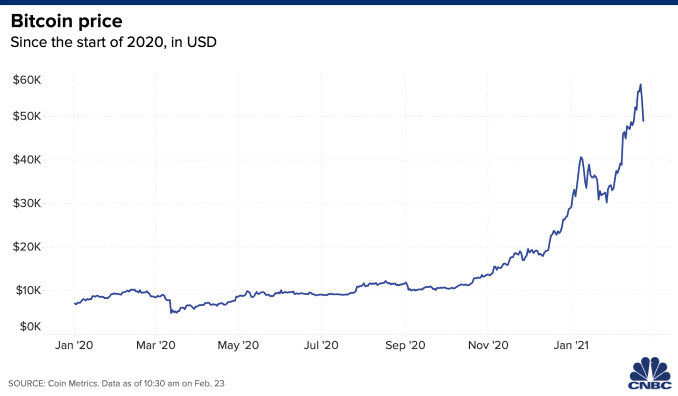This screenshot has height=396, width=678.
Task: Select the Nov '20 x-axis label
Action: coord(488,345)
